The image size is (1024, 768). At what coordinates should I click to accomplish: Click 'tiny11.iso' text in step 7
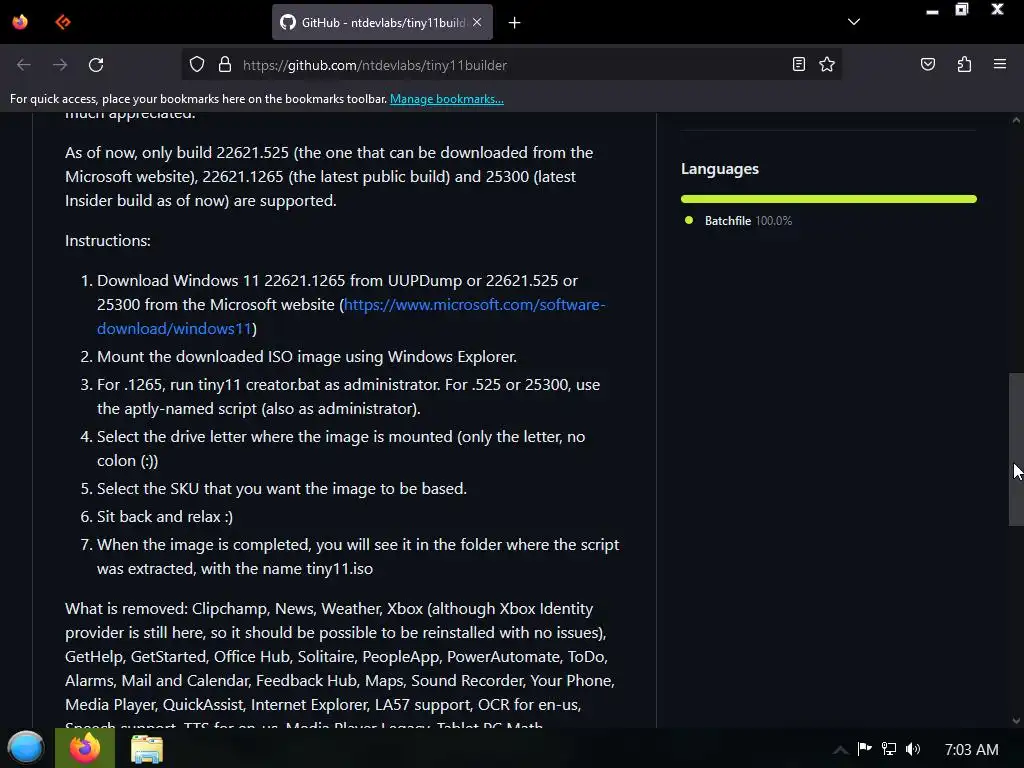340,569
